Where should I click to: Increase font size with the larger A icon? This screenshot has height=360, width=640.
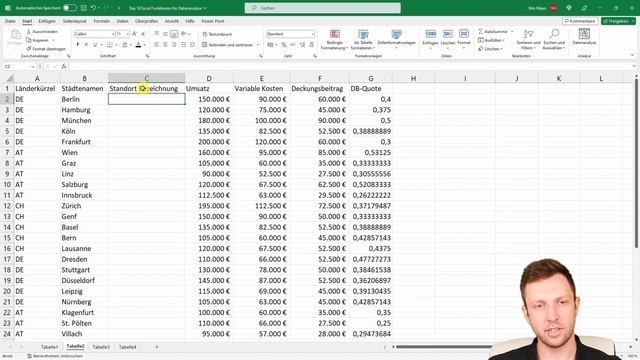[x=135, y=34]
